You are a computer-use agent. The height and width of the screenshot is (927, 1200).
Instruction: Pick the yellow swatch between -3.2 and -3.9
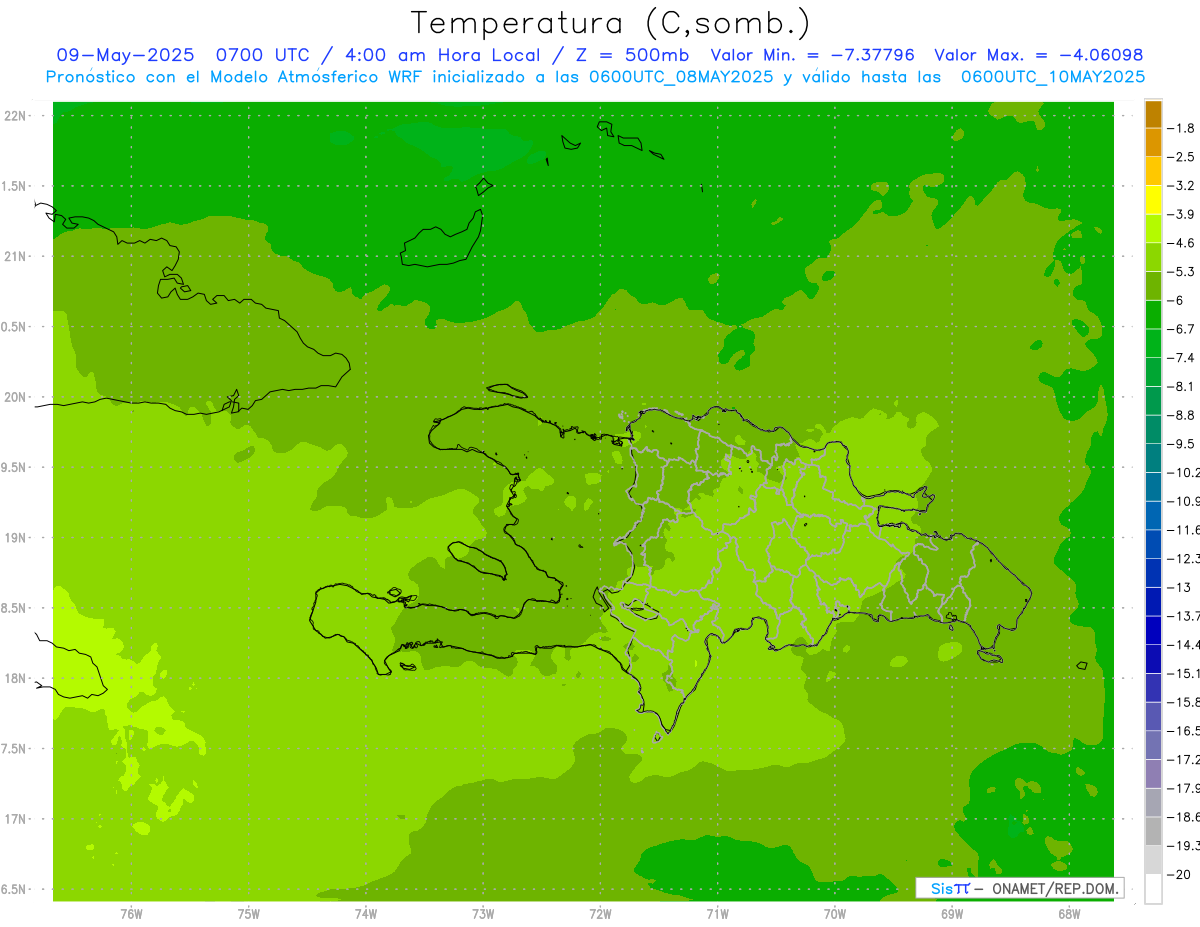coord(1153,200)
